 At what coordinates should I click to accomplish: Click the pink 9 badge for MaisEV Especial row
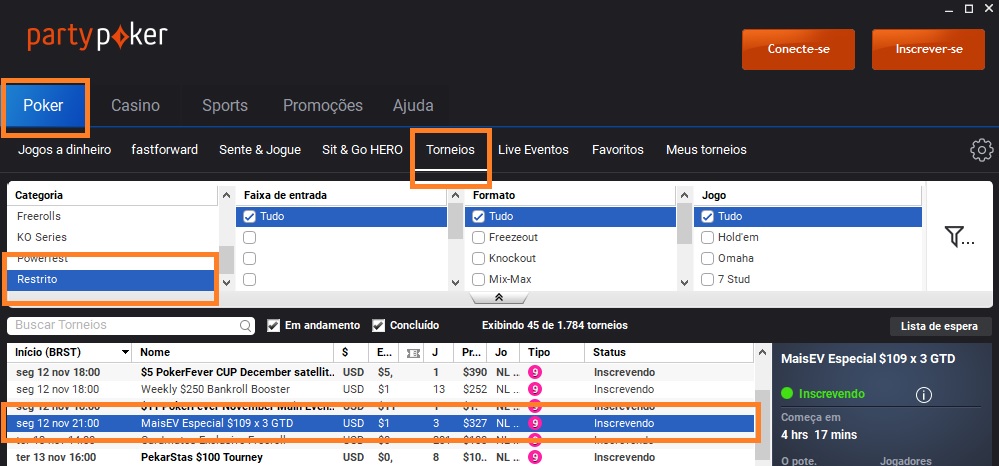pos(535,423)
